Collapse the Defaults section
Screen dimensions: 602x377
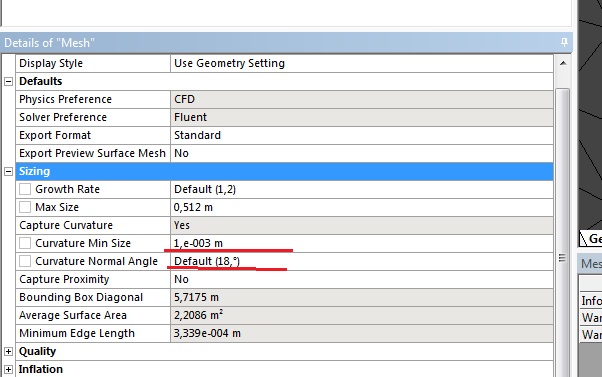pyautogui.click(x=8, y=81)
